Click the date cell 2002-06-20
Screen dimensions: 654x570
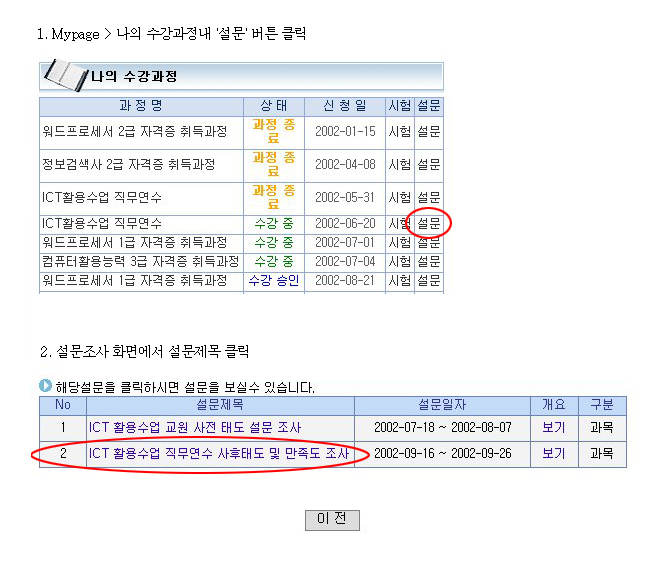click(x=345, y=224)
